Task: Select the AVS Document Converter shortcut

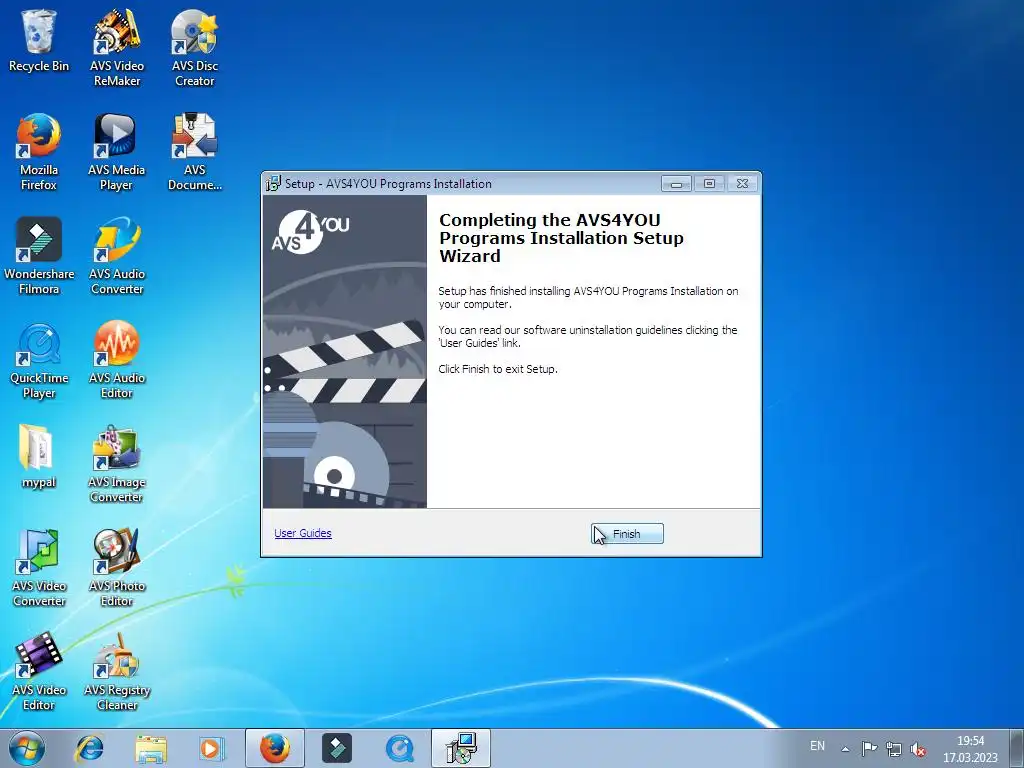Action: point(195,152)
